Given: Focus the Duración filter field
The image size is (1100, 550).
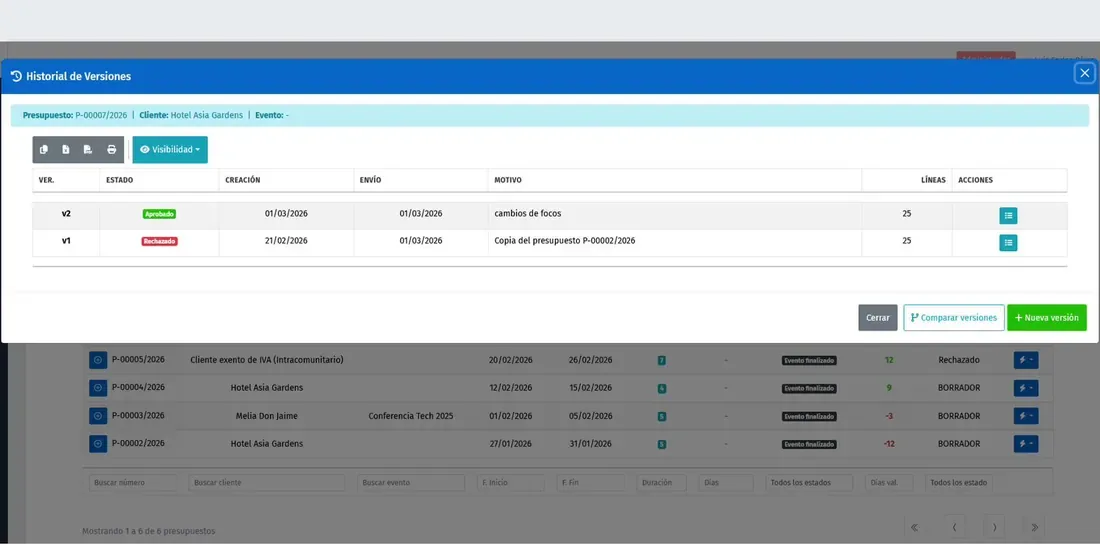Looking at the screenshot, I should (662, 483).
